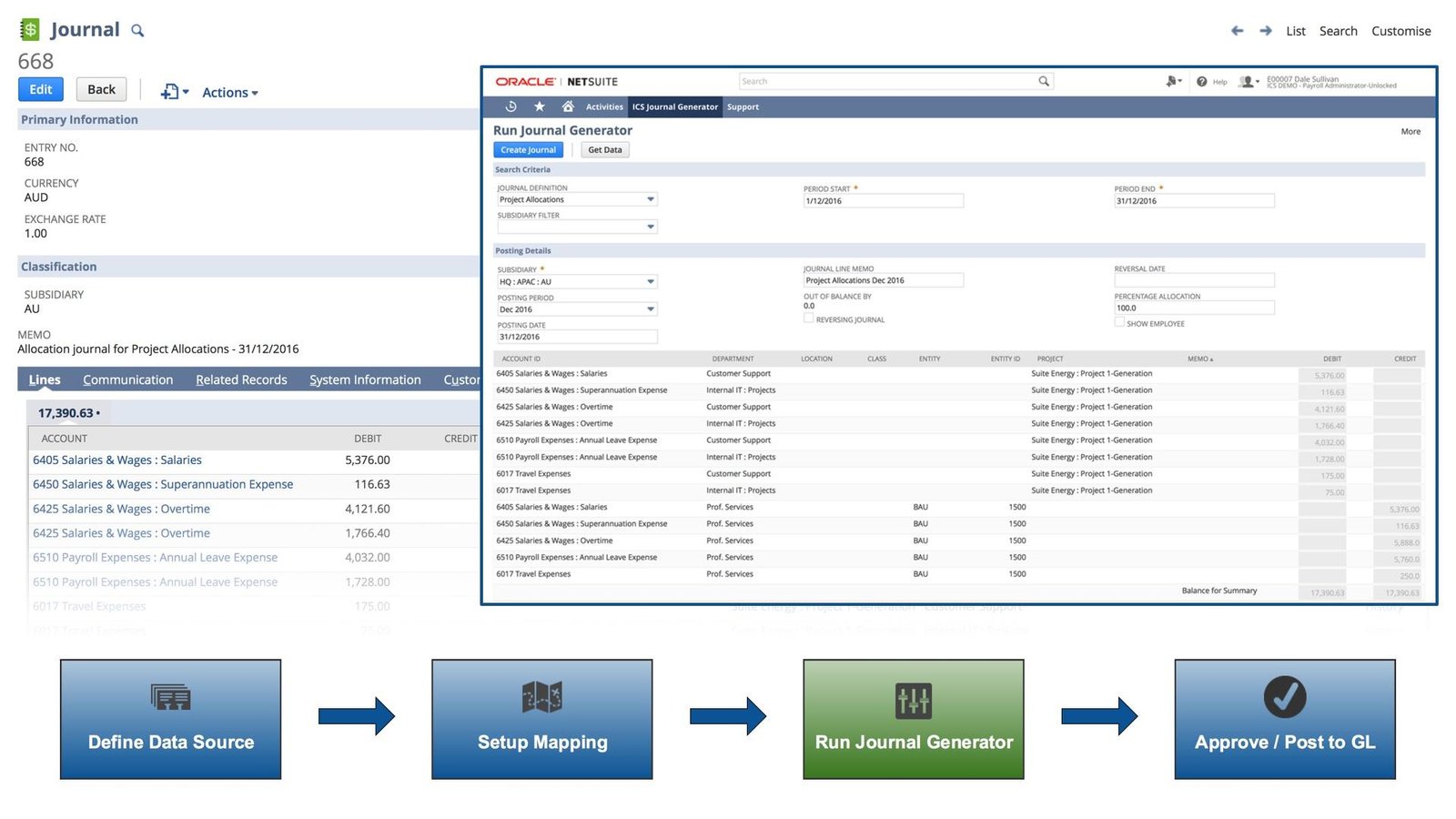This screenshot has width=1456, height=819.
Task: Open 6405 Salaries & Wages : Salaries account link
Action: [117, 460]
